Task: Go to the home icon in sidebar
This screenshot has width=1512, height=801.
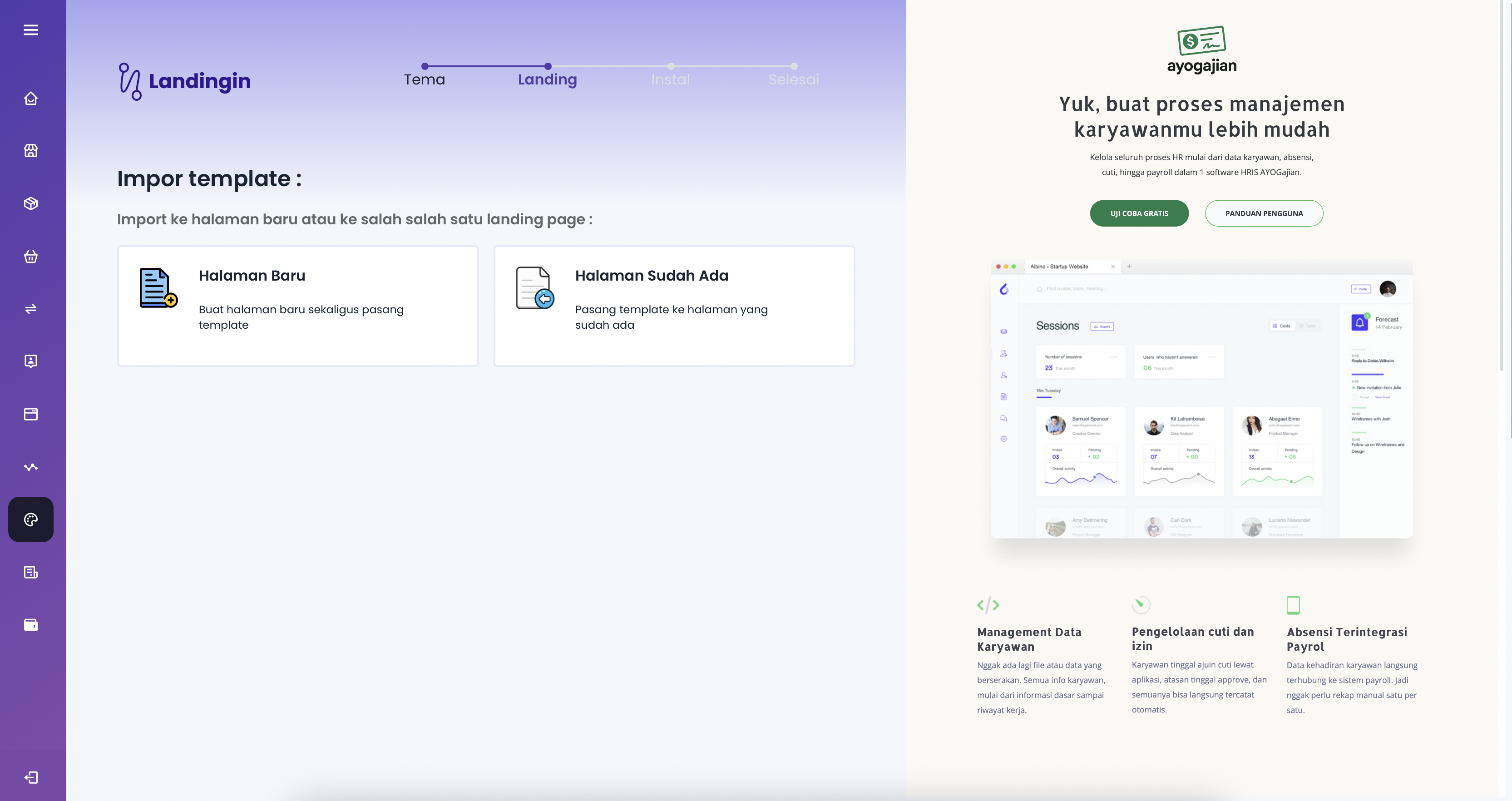Action: pos(30,99)
